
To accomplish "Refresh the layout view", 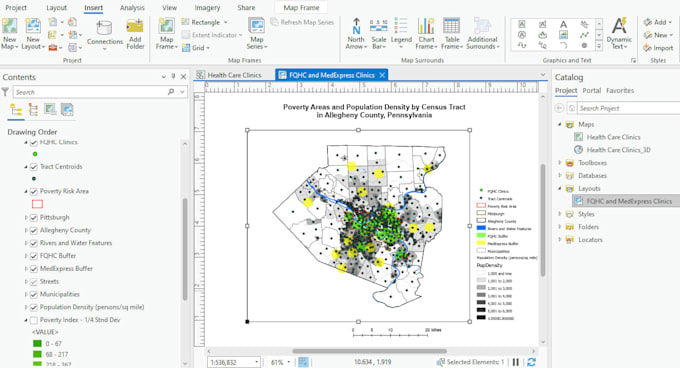I will (531, 362).
